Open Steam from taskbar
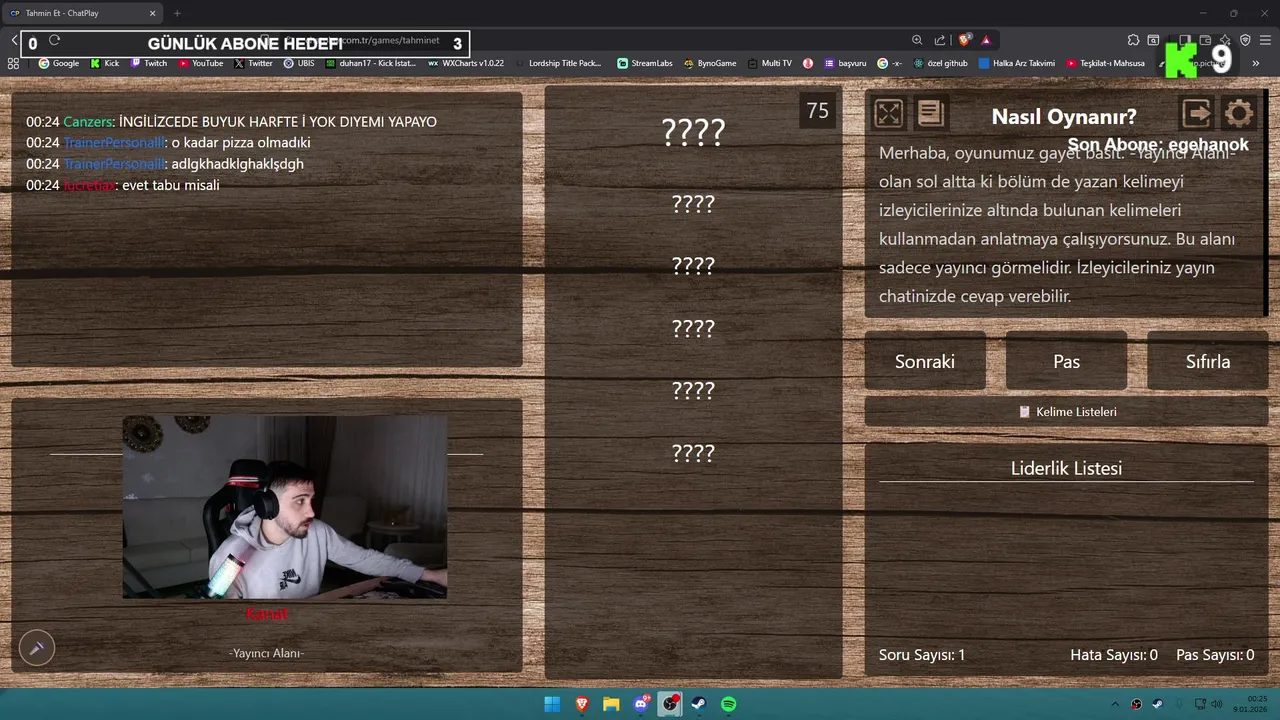Viewport: 1280px width, 720px height. point(699,704)
